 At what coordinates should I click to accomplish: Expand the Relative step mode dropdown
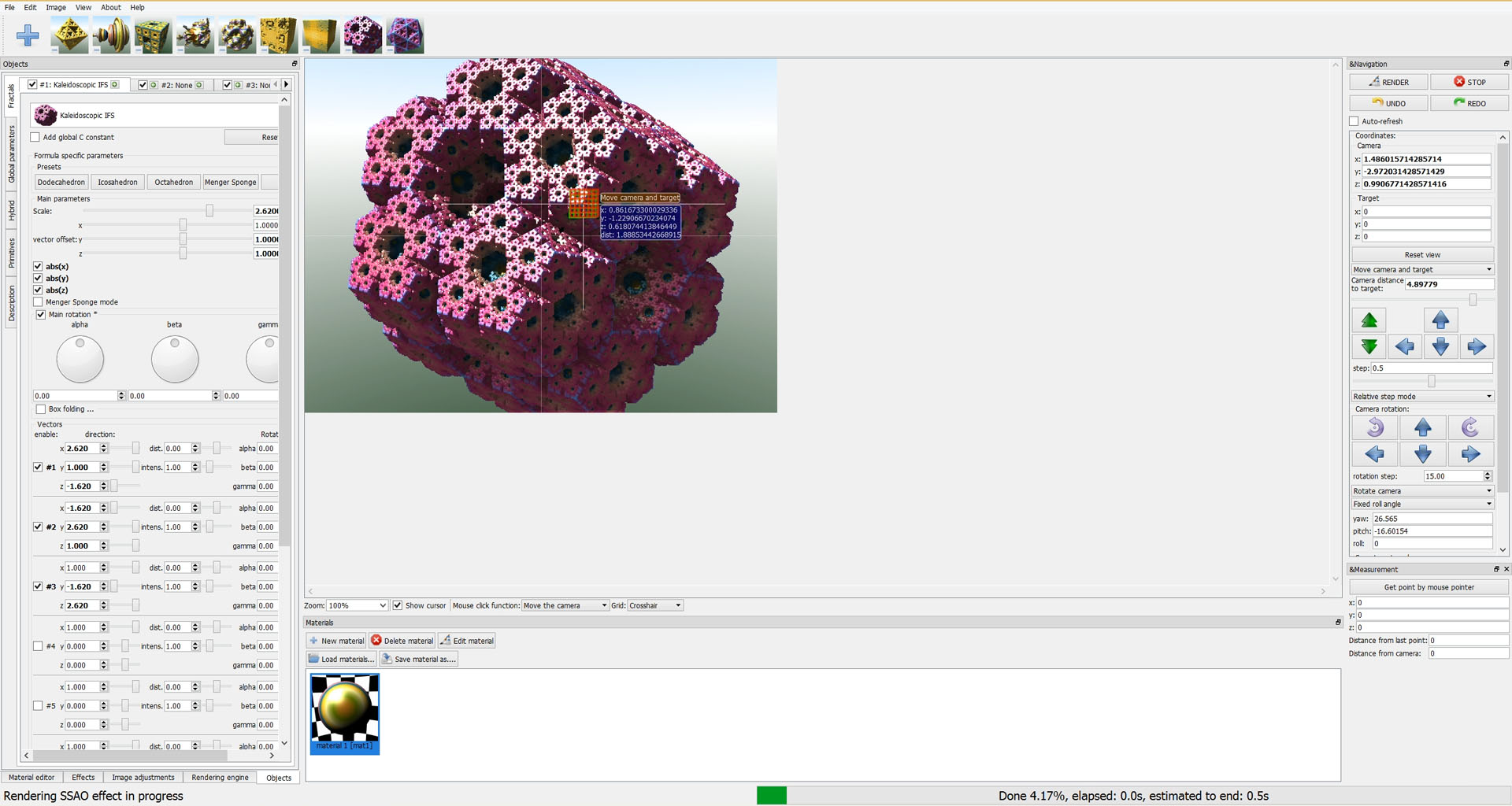coord(1422,397)
